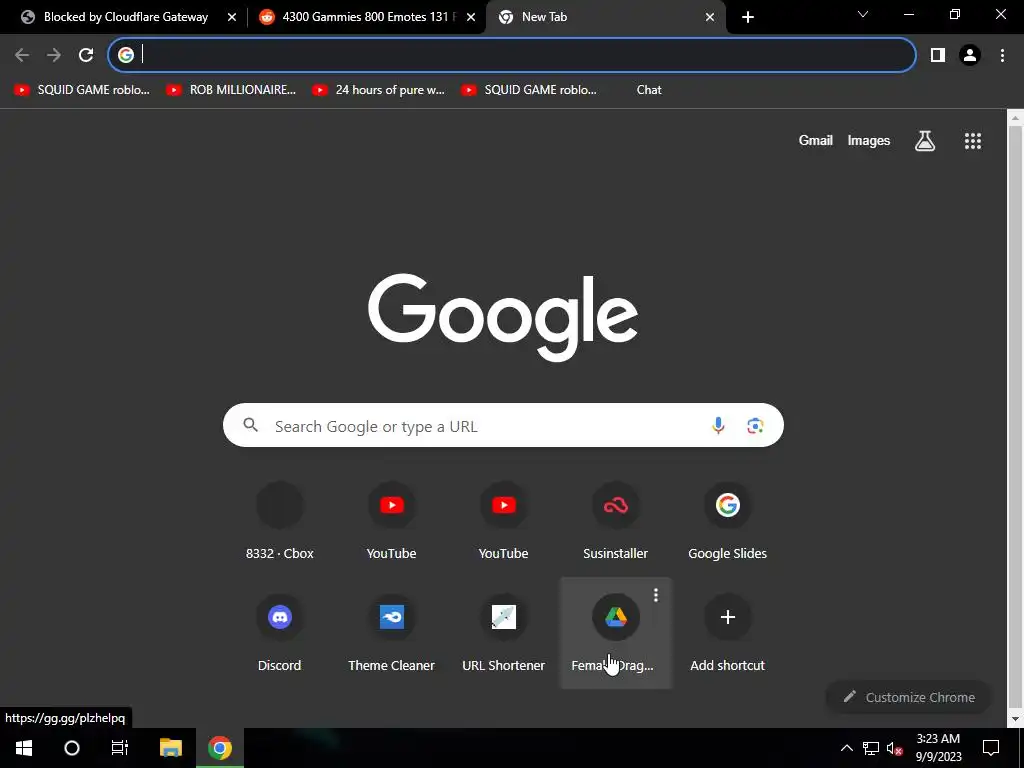Viewport: 1024px width, 768px height.
Task: Open the 24 hours of pure w... bookmark
Action: (x=379, y=90)
